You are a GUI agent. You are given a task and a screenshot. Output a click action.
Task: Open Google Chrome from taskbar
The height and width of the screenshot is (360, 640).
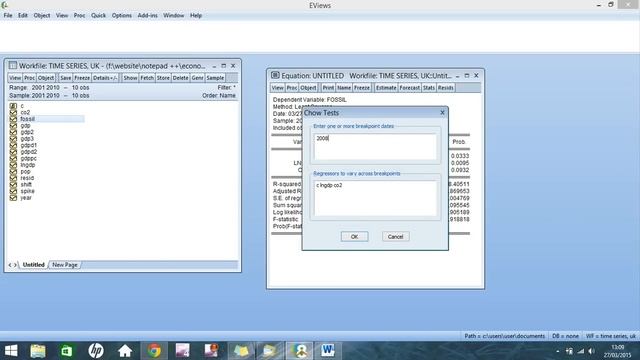tap(154, 351)
